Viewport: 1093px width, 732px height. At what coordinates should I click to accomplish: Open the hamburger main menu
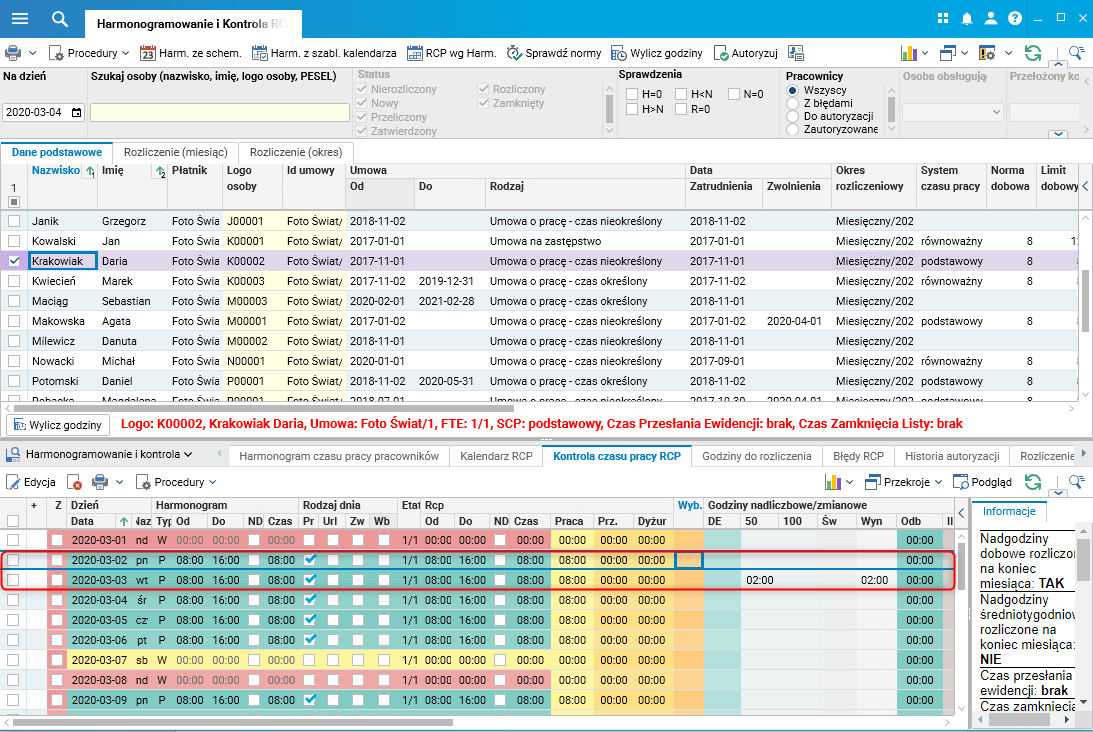point(19,19)
